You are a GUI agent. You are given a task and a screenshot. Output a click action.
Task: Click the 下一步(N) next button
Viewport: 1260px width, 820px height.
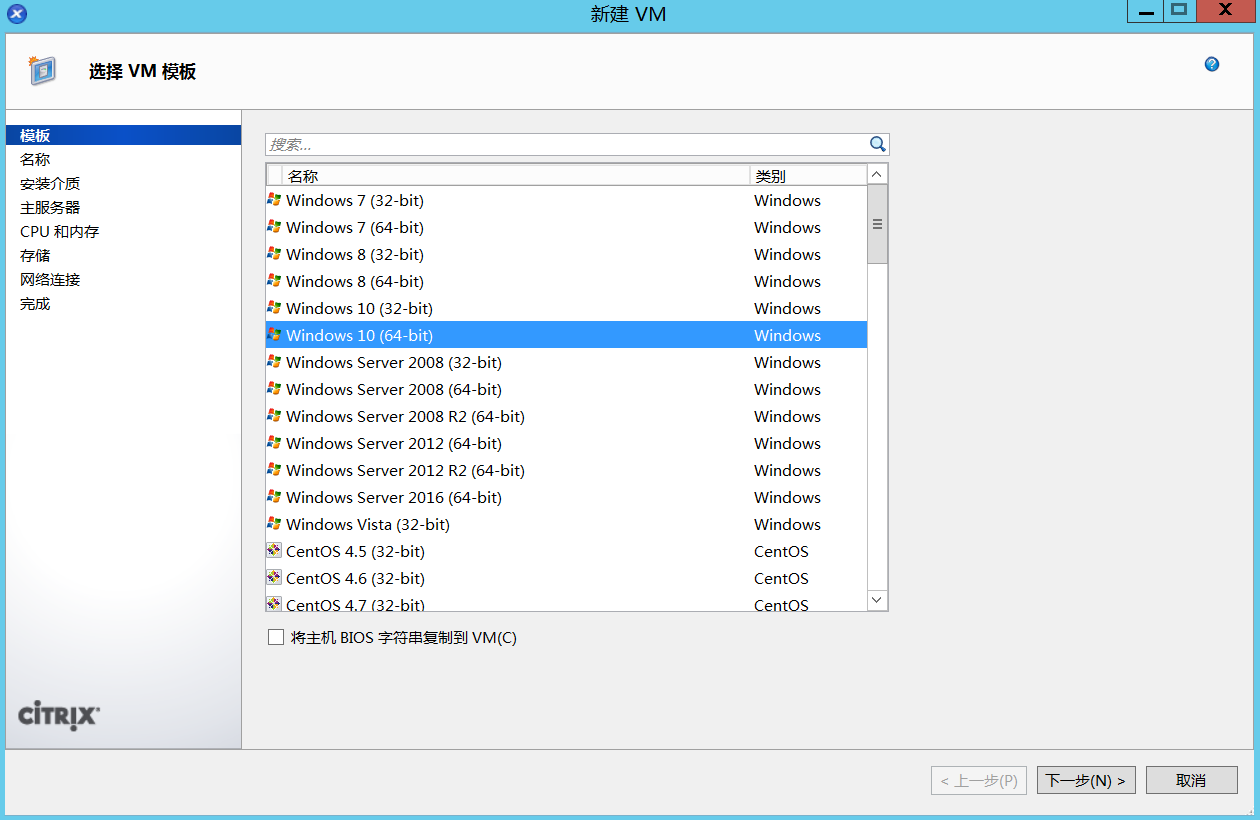(1086, 780)
